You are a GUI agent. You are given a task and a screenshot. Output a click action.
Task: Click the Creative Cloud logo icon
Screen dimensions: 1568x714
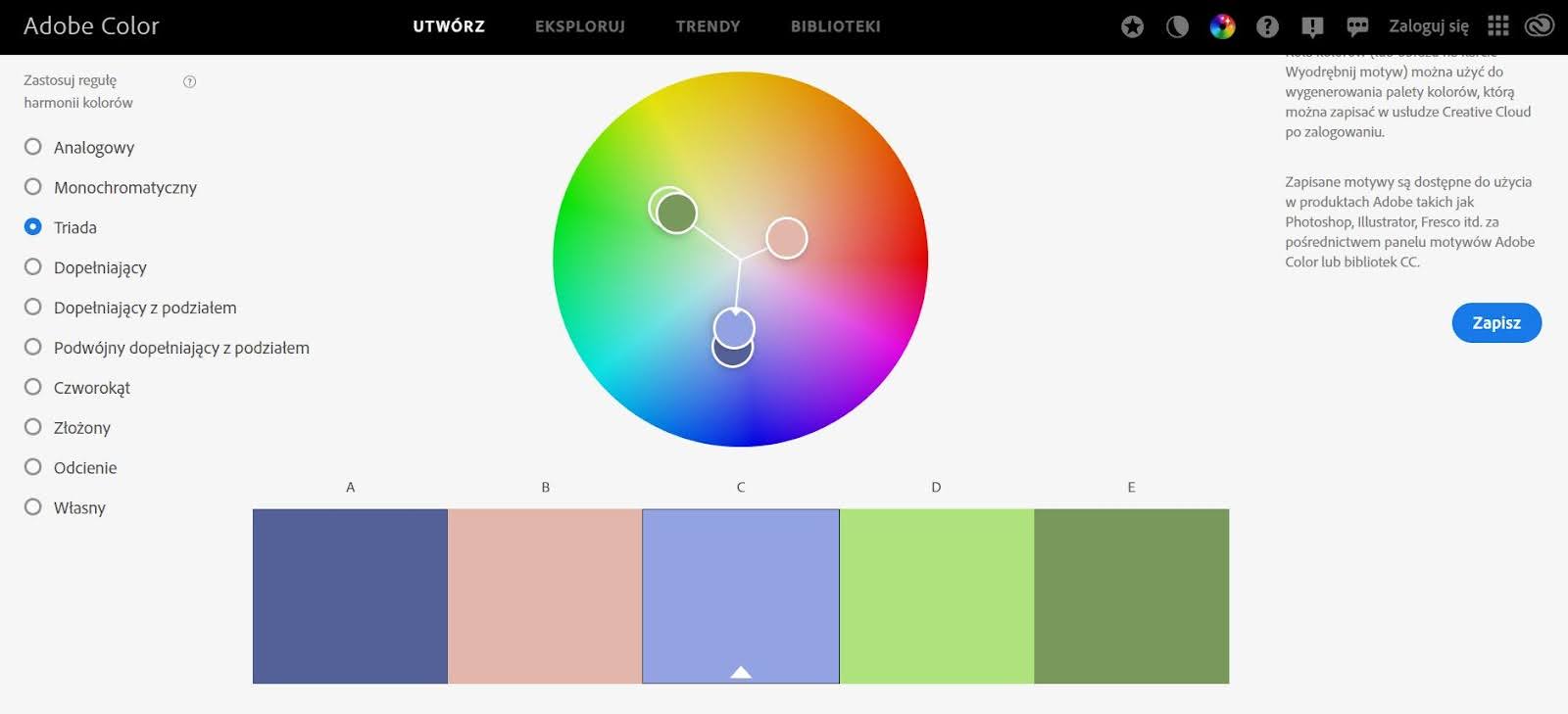click(x=1539, y=26)
